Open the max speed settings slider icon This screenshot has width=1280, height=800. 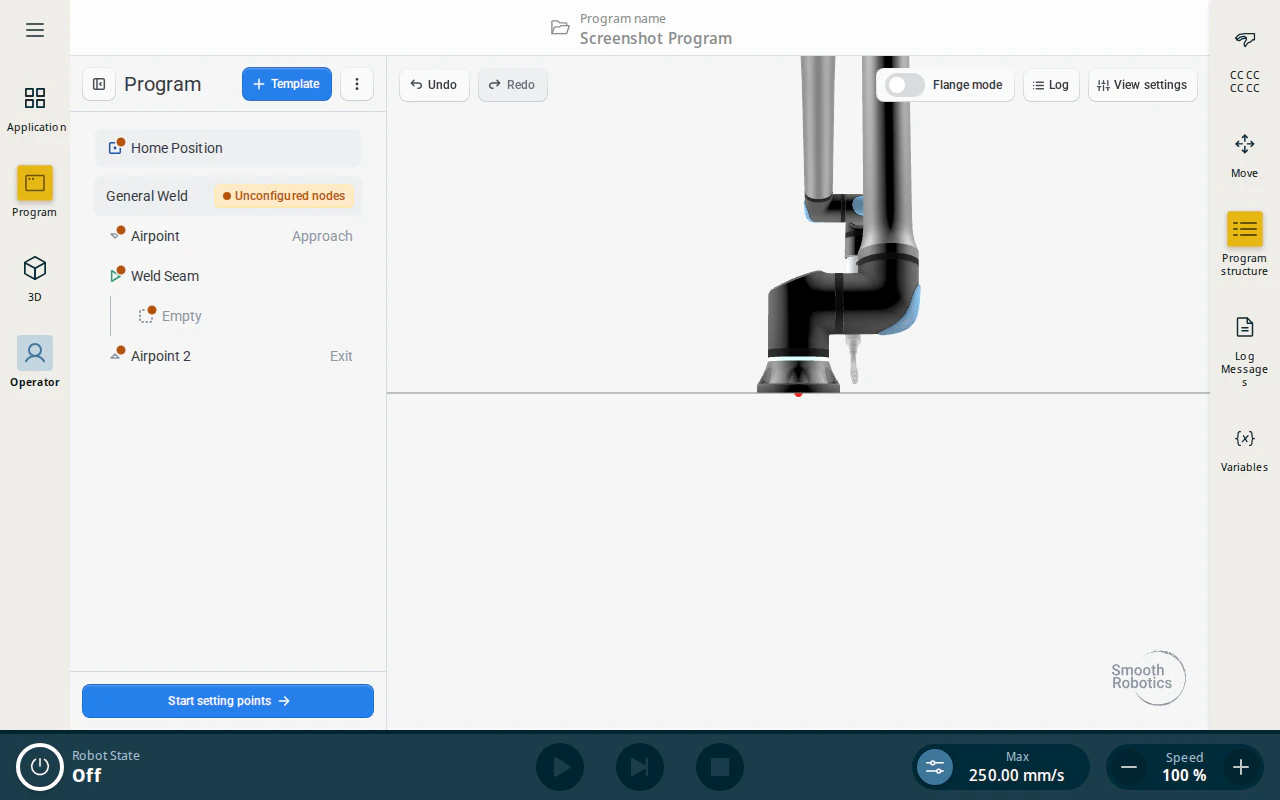click(935, 767)
